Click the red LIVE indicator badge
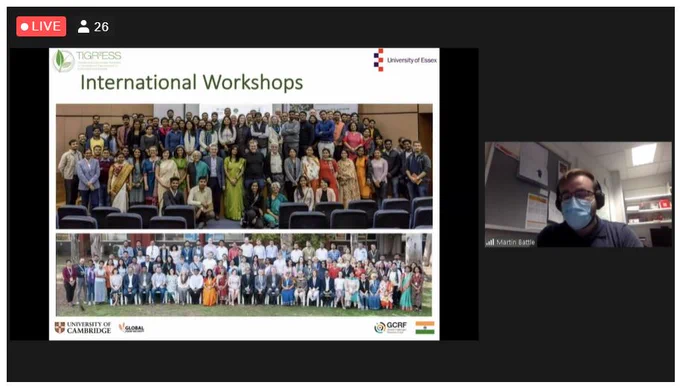The width and height of the screenshot is (680, 388). pos(41,26)
